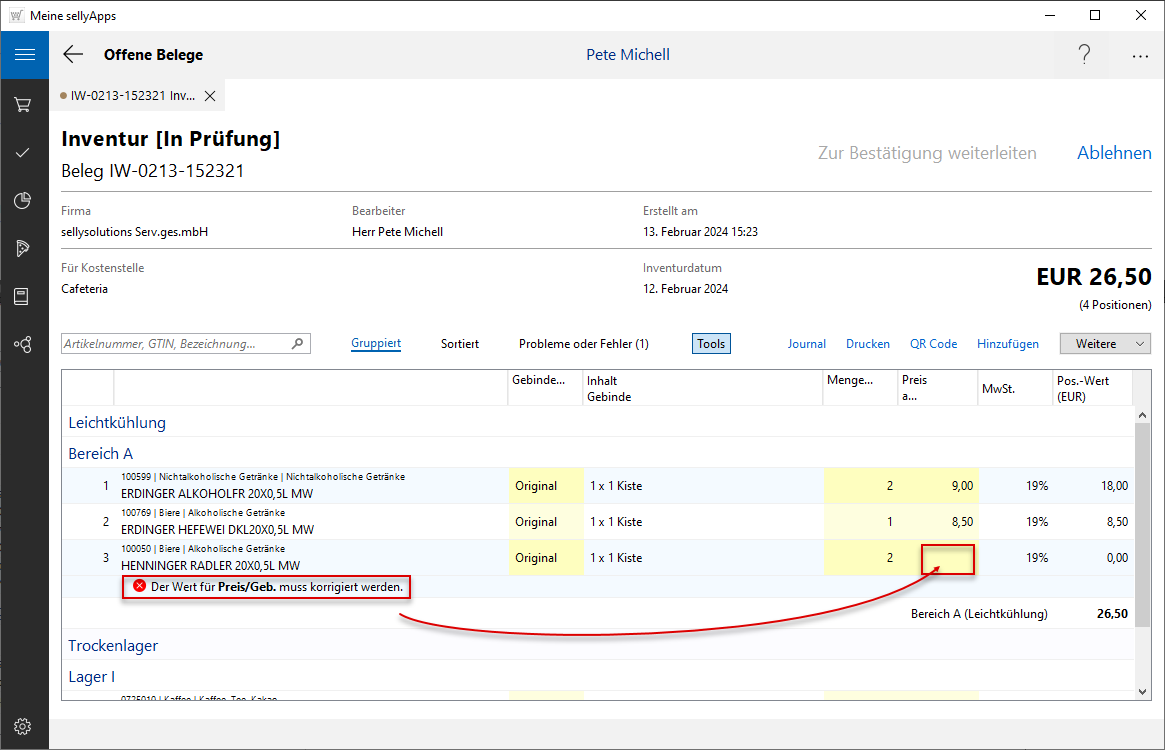Click the Ablehnen link
Screen dimensions: 1165x750
coord(1114,153)
